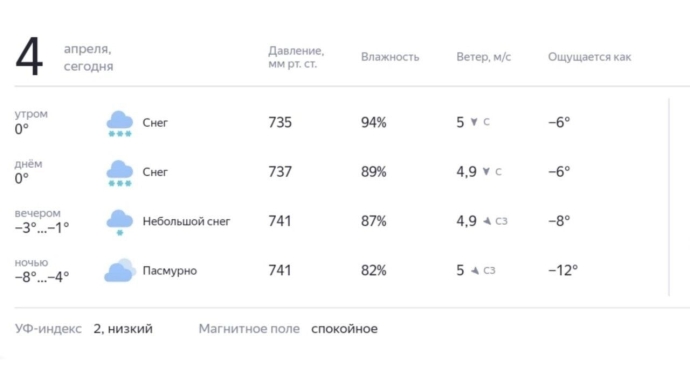Click the 'Пасмурно' condition text

pos(169,270)
